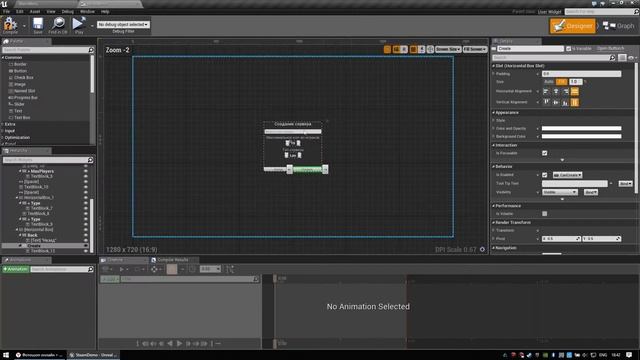Open Tool Tip Text Bind dropdown
Image resolution: width=640 pixels, height=360 pixels.
click(x=625, y=184)
